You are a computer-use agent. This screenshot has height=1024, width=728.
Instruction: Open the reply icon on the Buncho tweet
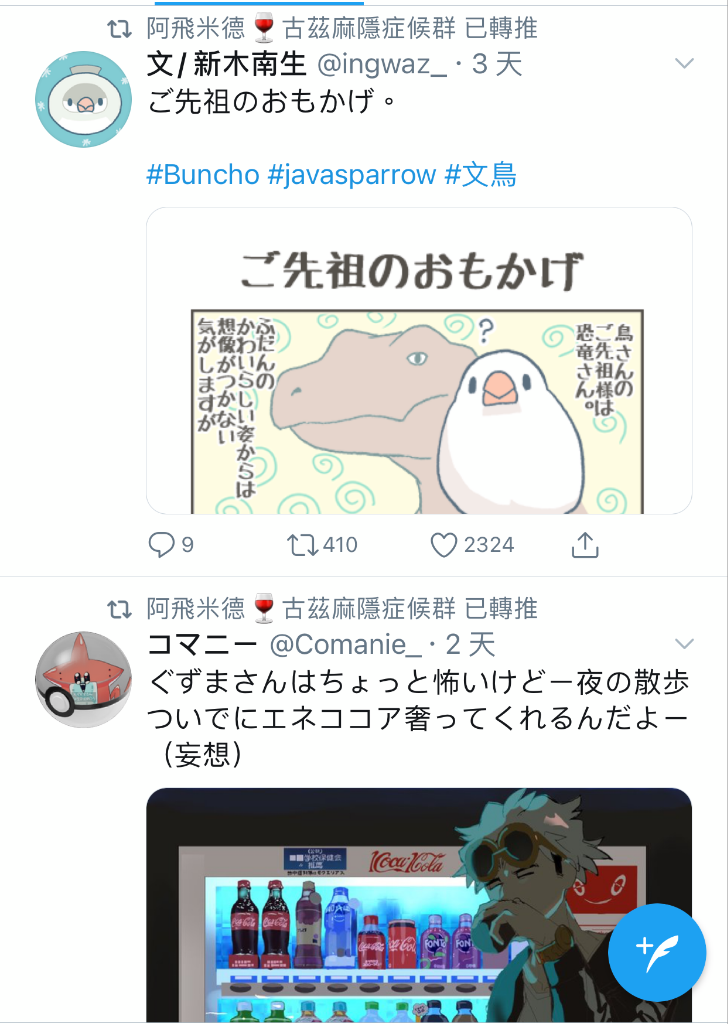point(161,545)
